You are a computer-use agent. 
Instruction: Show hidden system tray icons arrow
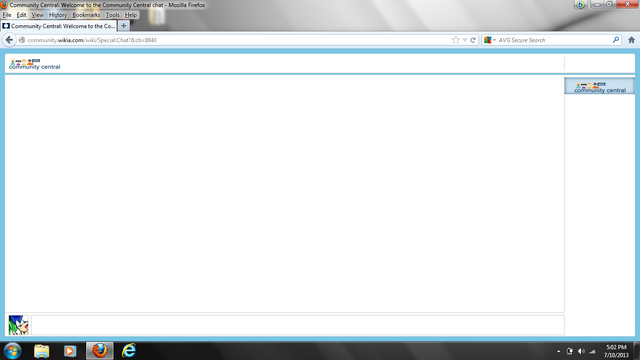(558, 351)
